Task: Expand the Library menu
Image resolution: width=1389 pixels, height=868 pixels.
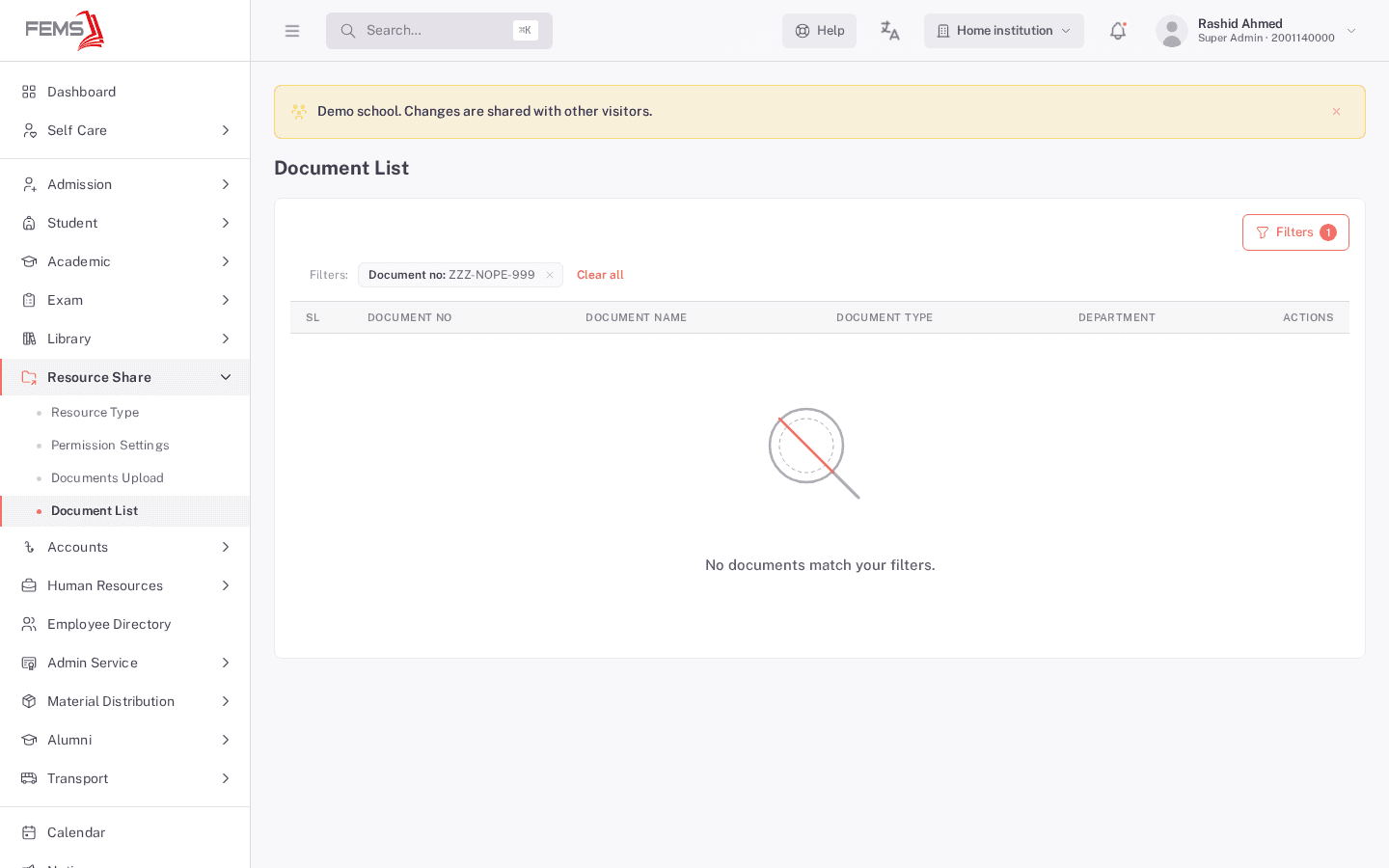Action: point(125,339)
